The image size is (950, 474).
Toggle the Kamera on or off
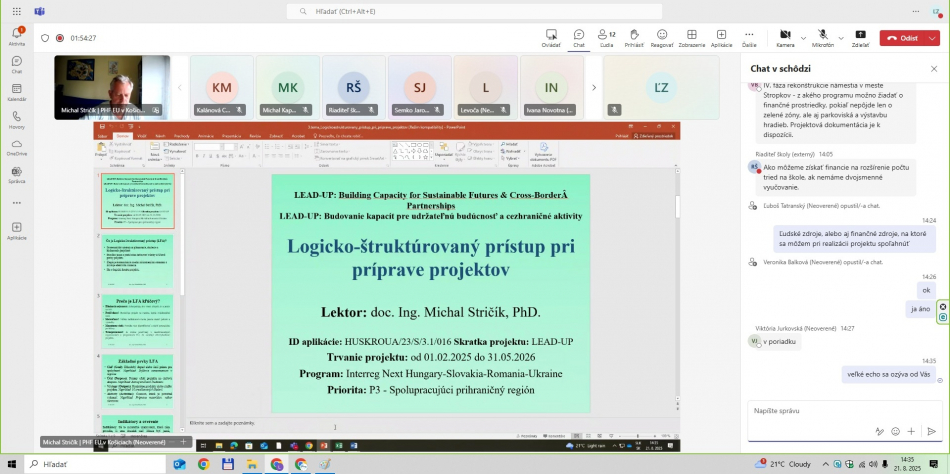pos(784,36)
